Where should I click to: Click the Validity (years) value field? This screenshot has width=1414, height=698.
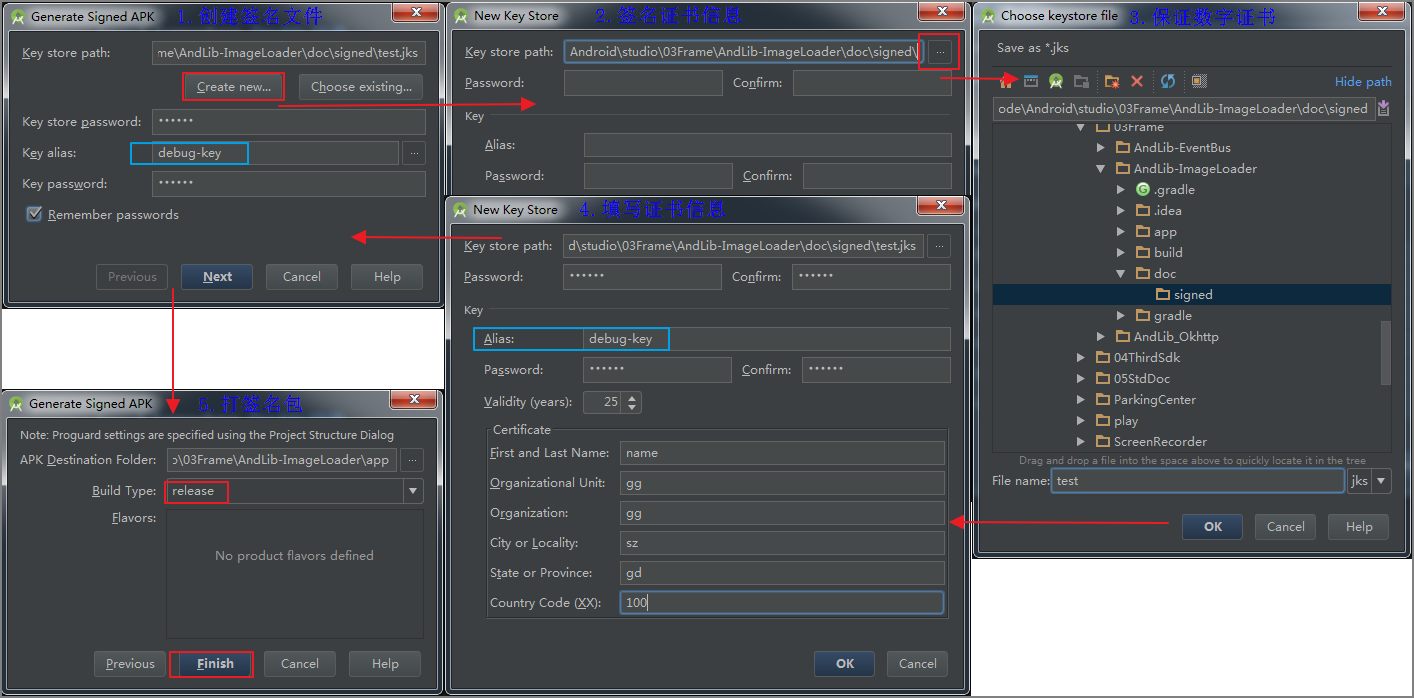coord(602,402)
